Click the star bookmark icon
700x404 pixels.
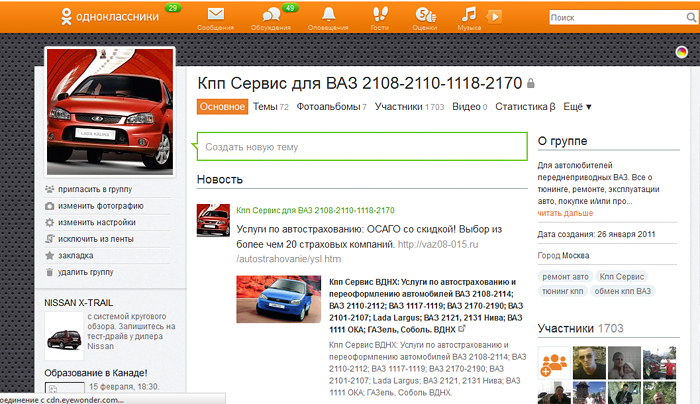tap(50, 255)
